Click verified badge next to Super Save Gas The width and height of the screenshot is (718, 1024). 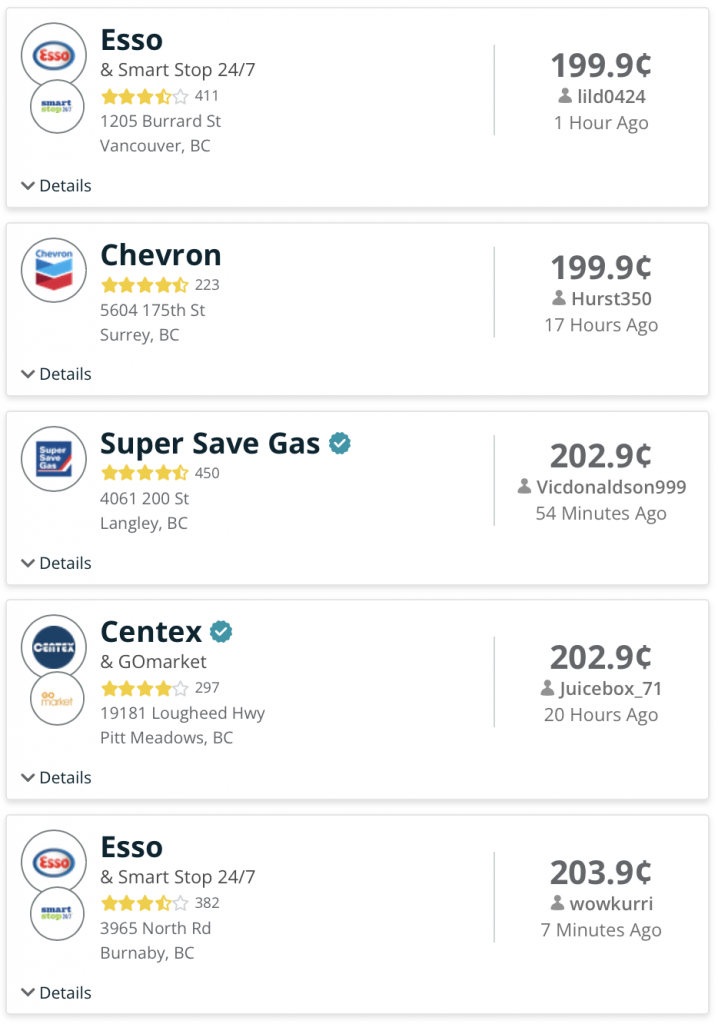tap(340, 443)
